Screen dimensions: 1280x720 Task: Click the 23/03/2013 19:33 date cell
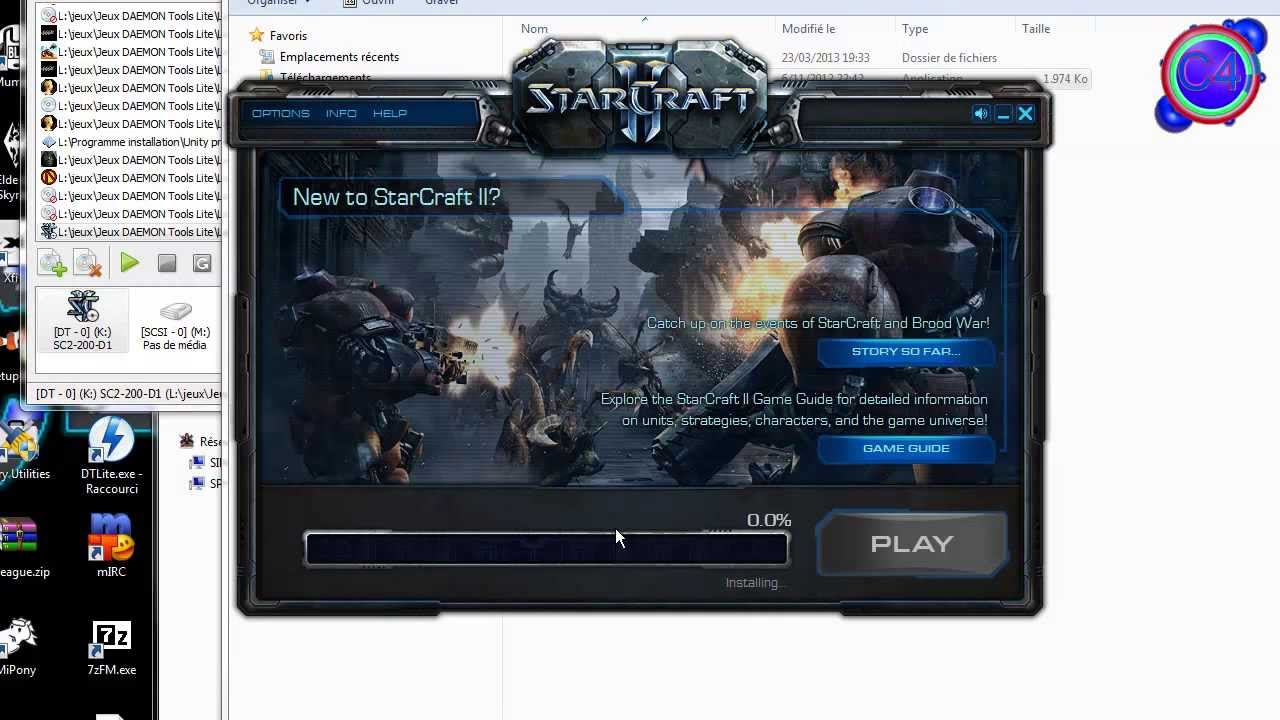(826, 58)
